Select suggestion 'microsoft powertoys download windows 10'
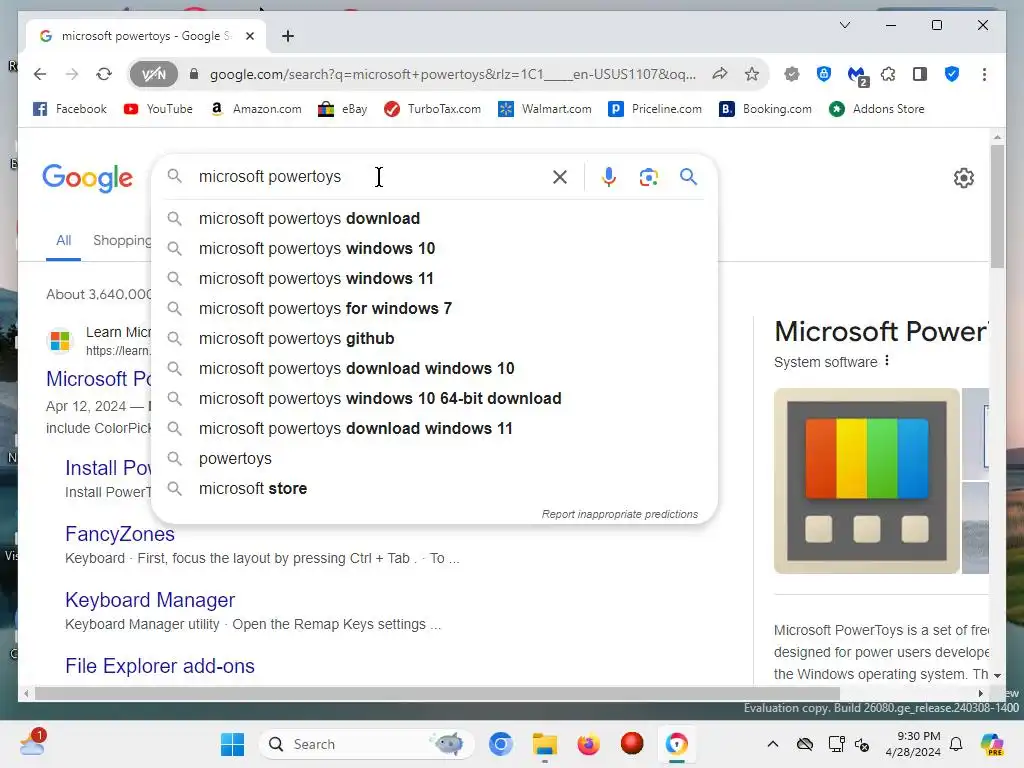The image size is (1024, 768). click(434, 369)
